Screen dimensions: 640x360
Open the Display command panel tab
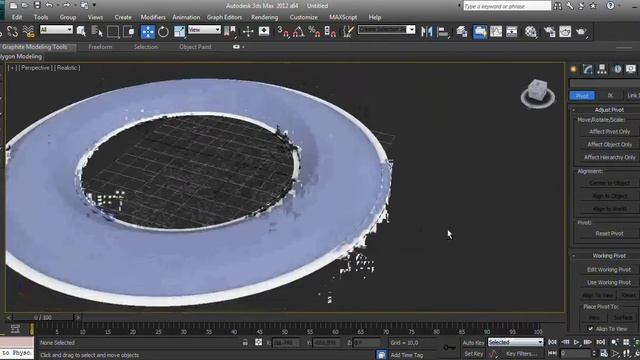631,69
